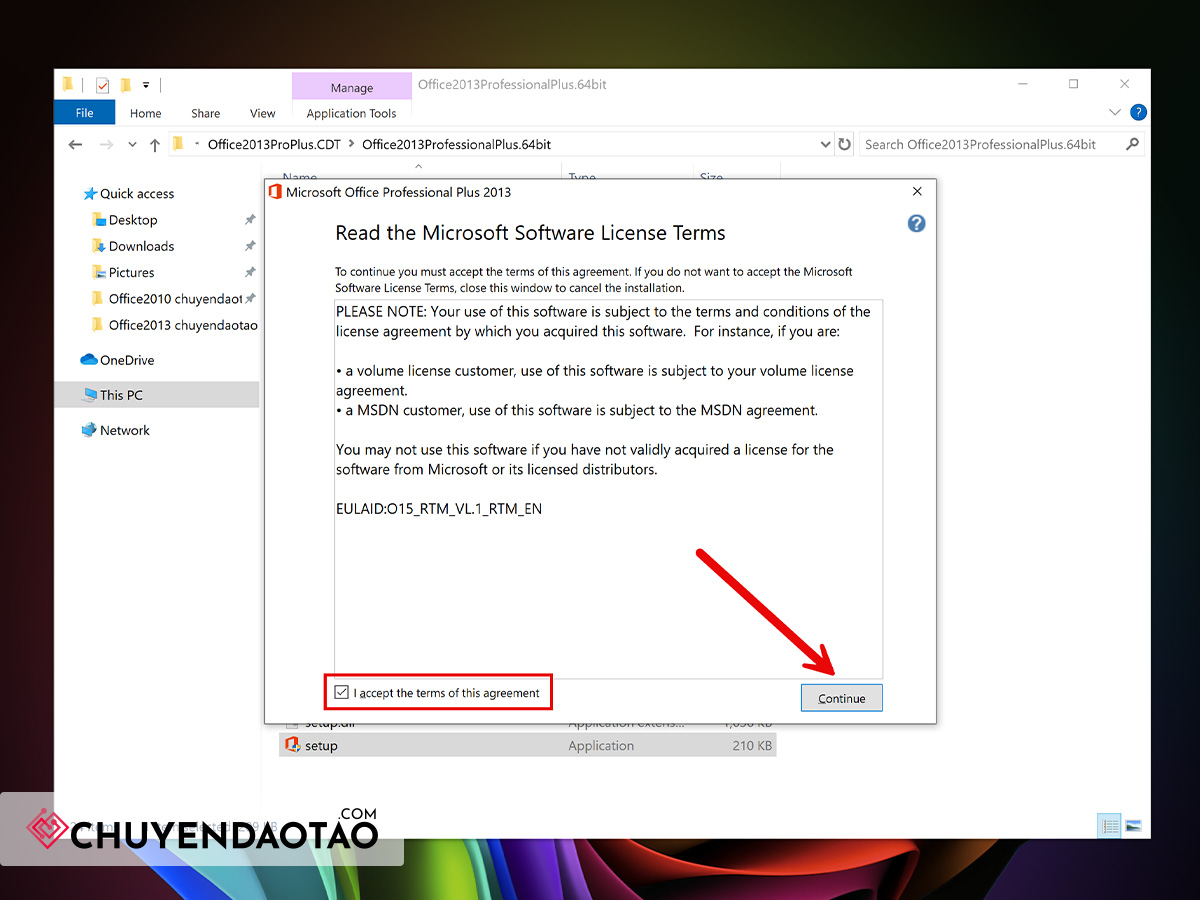
Task: Open Pictures in the navigation pane
Action: coord(122,272)
